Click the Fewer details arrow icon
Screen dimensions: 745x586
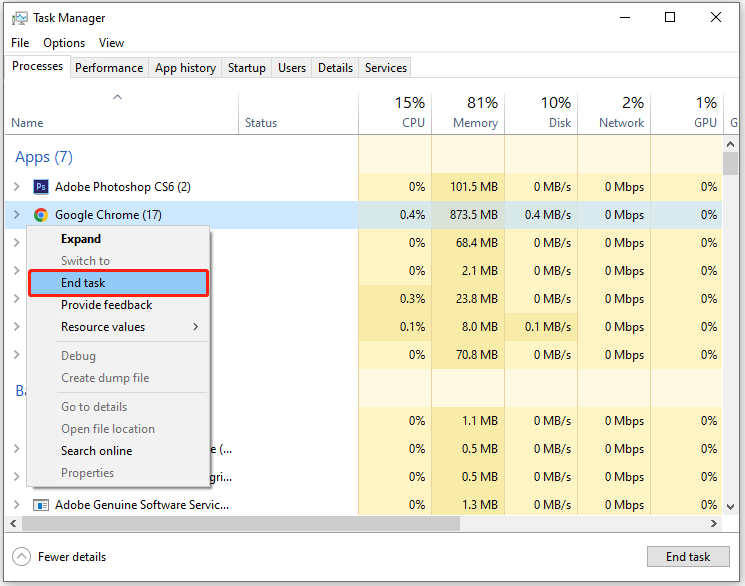click(x=21, y=557)
